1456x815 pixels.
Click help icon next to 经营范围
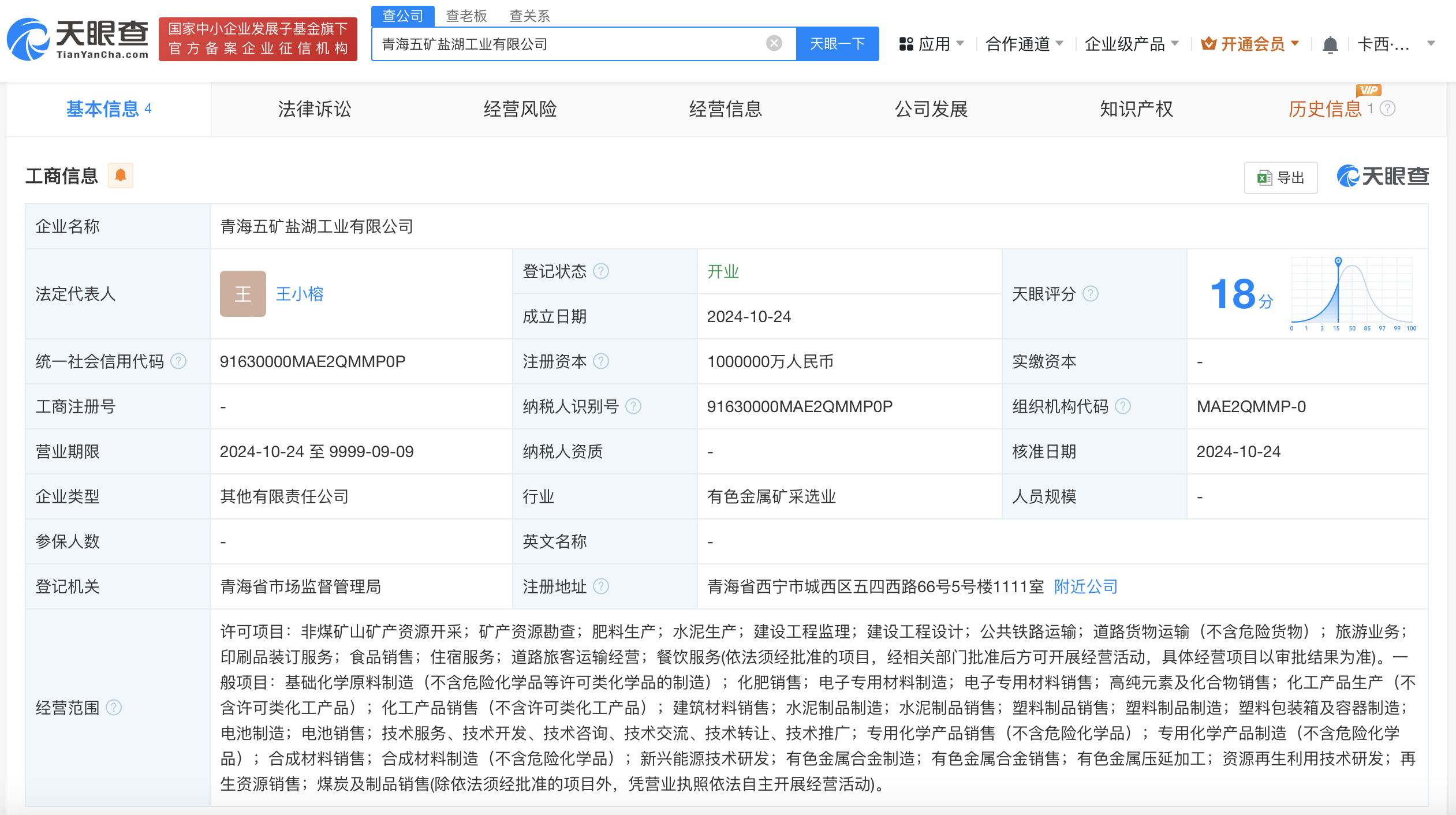pyautogui.click(x=114, y=708)
